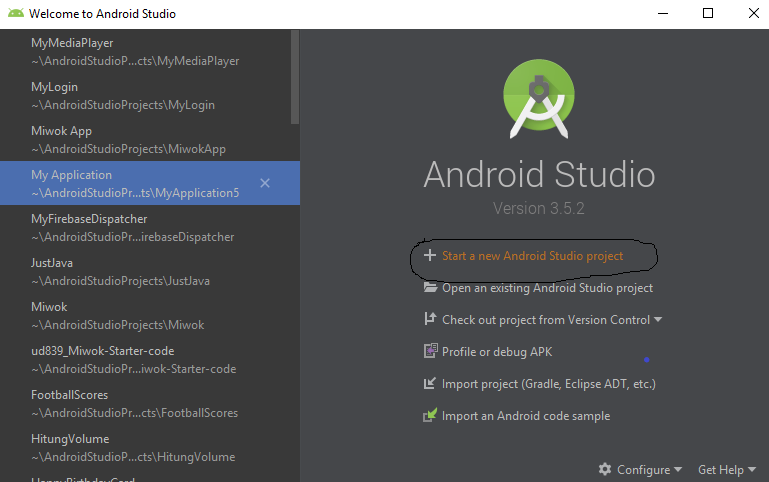Open recent project MyFirebaseDispatcher

[x=150, y=228]
